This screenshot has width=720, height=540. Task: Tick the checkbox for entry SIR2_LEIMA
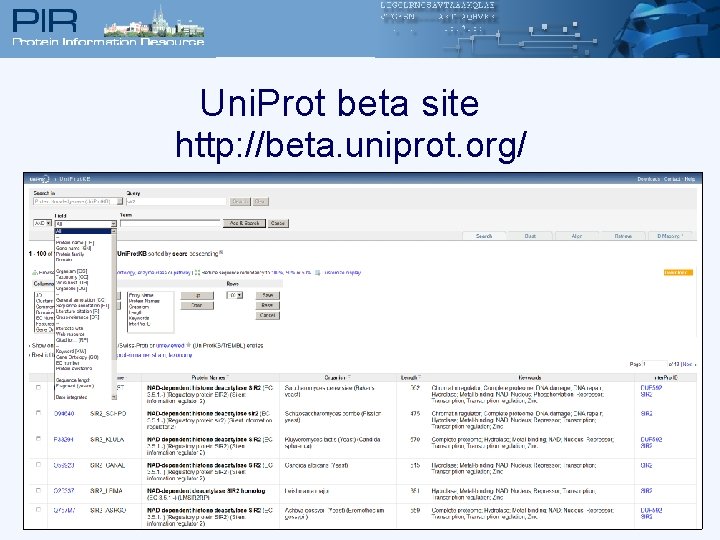[x=39, y=490]
